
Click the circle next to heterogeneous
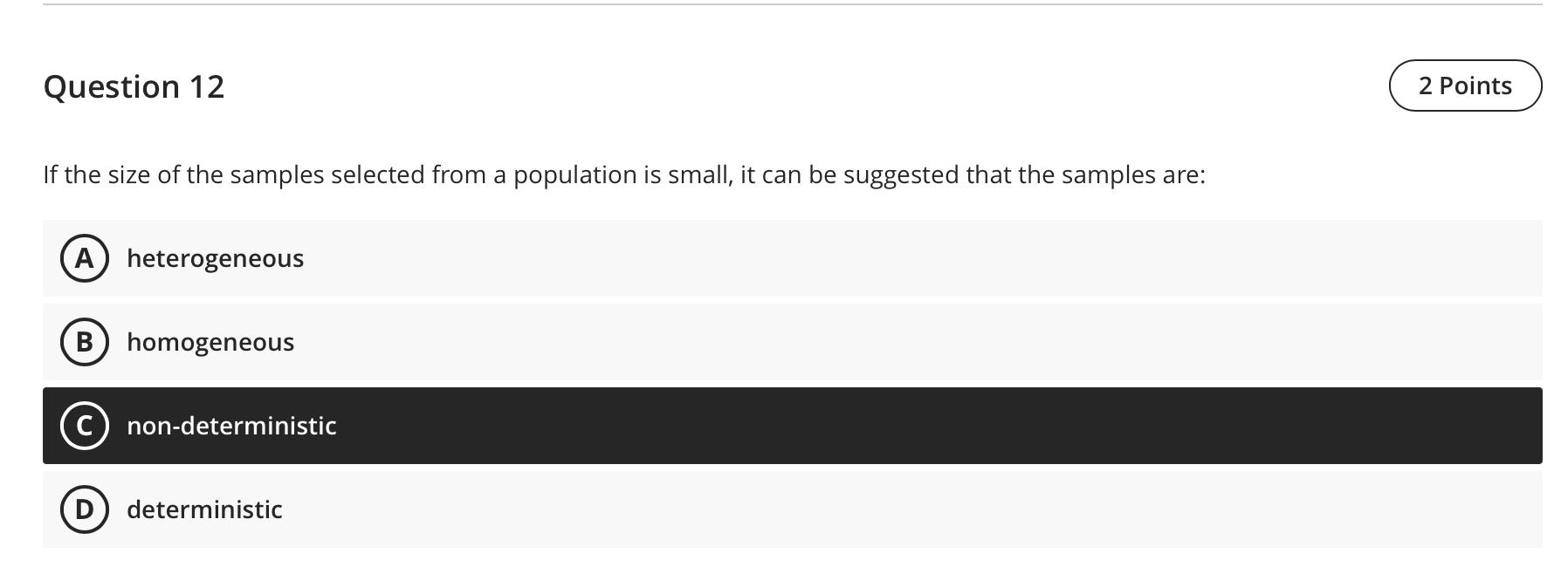click(x=83, y=257)
